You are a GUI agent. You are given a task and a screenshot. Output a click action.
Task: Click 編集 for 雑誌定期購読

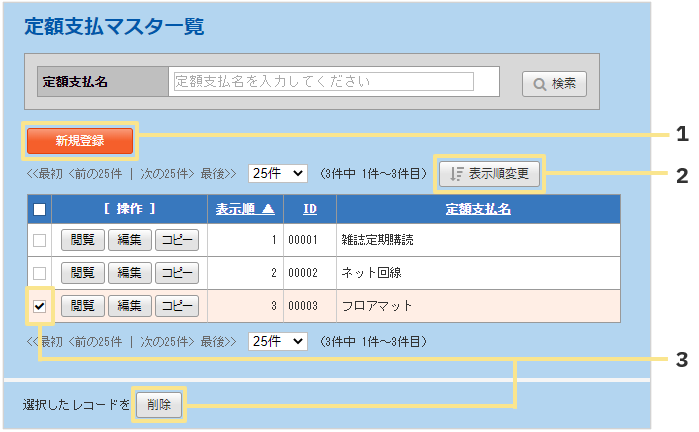click(129, 240)
